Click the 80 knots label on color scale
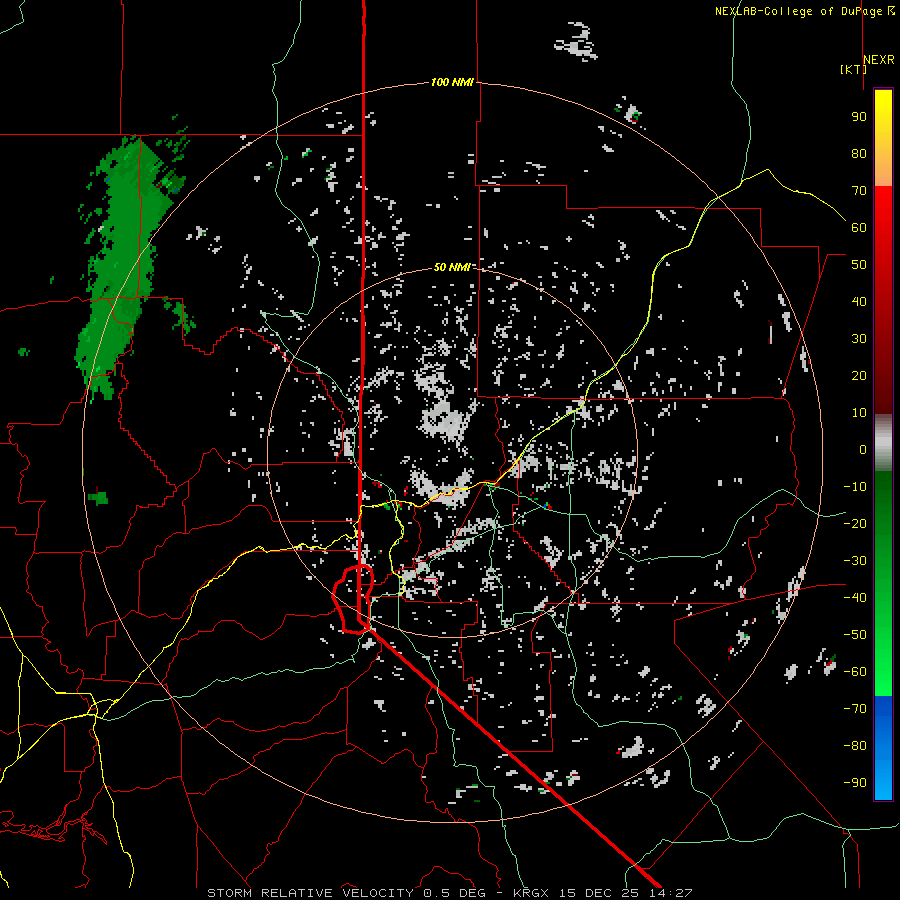 click(x=859, y=153)
